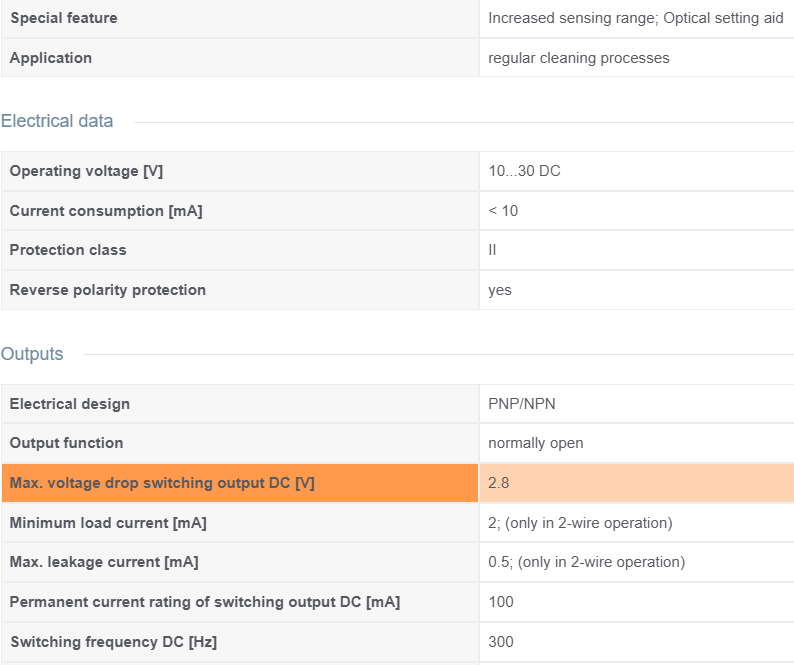Click the highlighted 2.8 value cell
Viewport: 794px width, 665px height.
coord(637,483)
